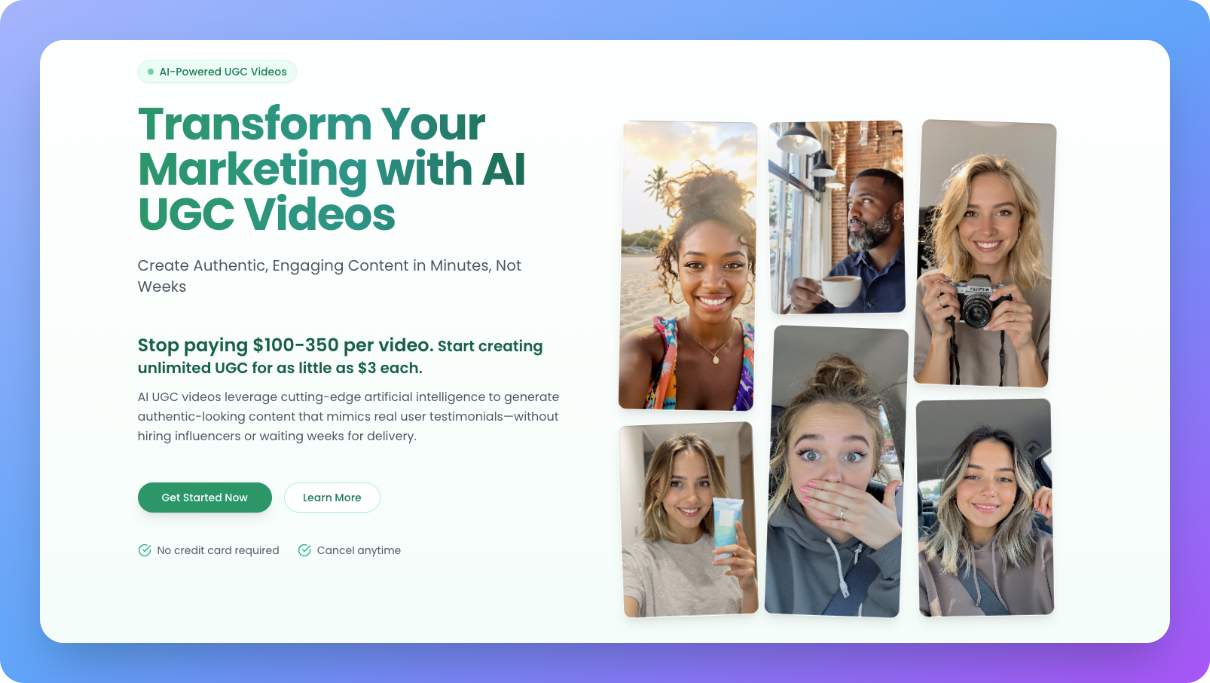This screenshot has width=1210, height=683.
Task: Click the Get Started Now button
Action: click(204, 497)
